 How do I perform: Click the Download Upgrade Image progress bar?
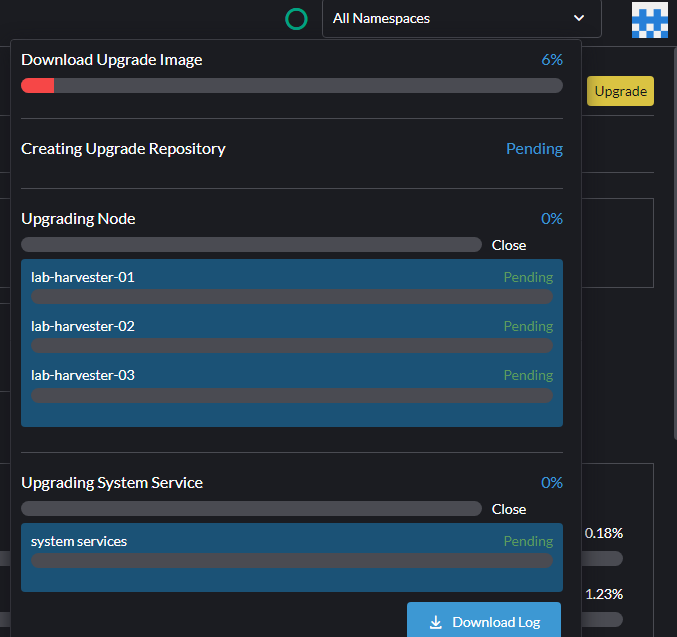coord(292,86)
